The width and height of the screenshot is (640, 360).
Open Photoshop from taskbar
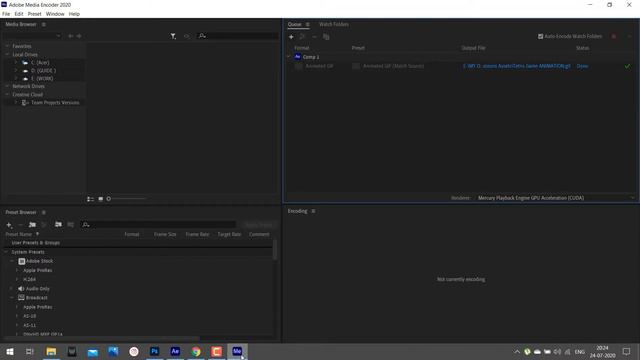click(x=154, y=351)
